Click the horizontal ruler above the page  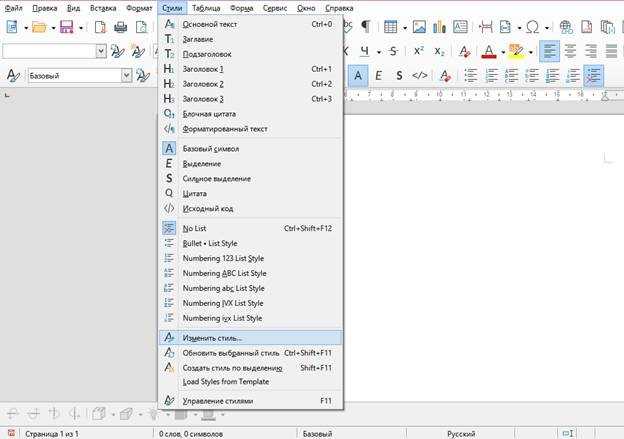483,96
